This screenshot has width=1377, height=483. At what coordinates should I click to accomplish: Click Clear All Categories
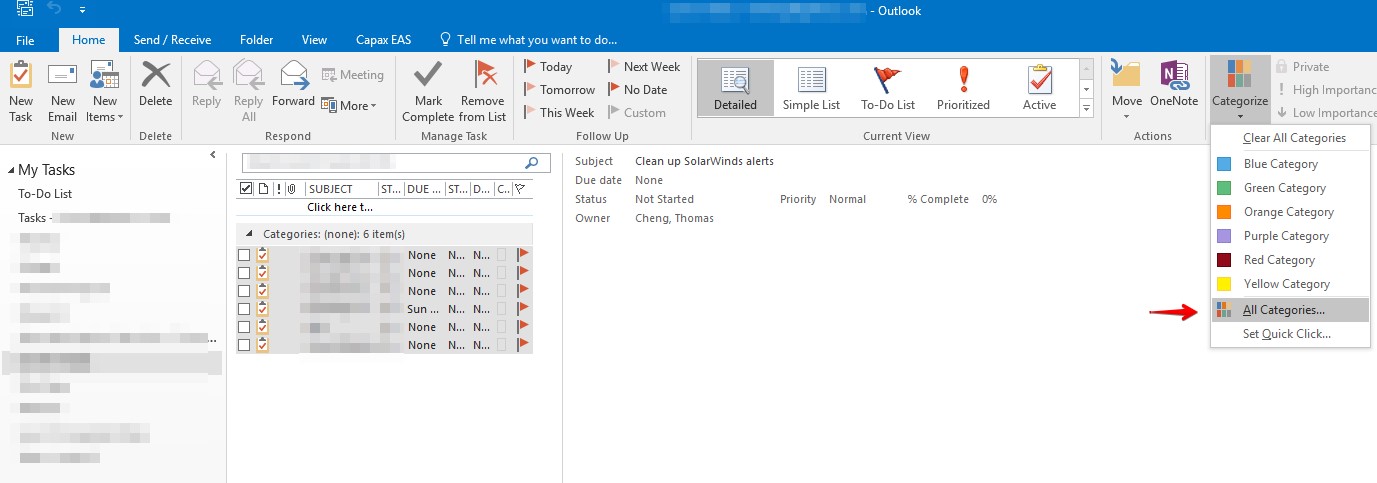1294,138
